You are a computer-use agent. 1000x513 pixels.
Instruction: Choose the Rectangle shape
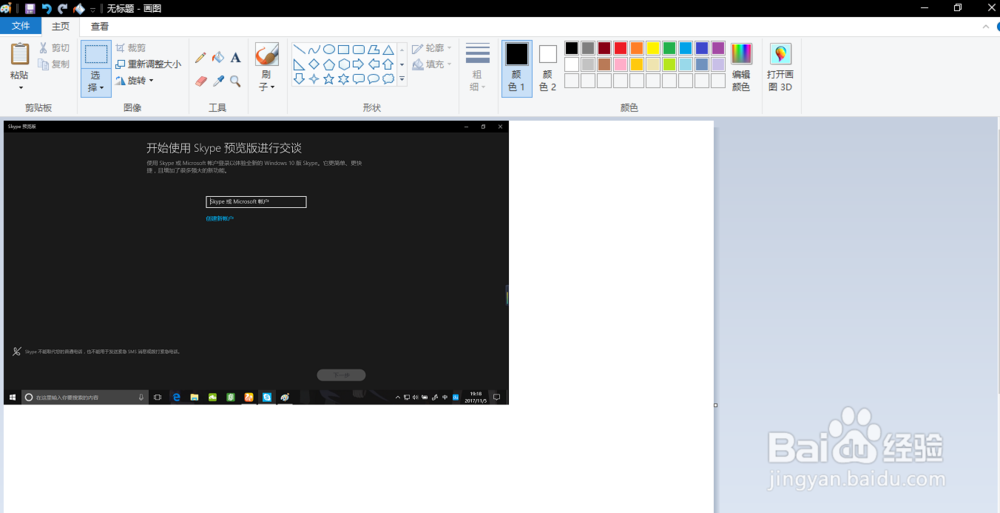[343, 49]
